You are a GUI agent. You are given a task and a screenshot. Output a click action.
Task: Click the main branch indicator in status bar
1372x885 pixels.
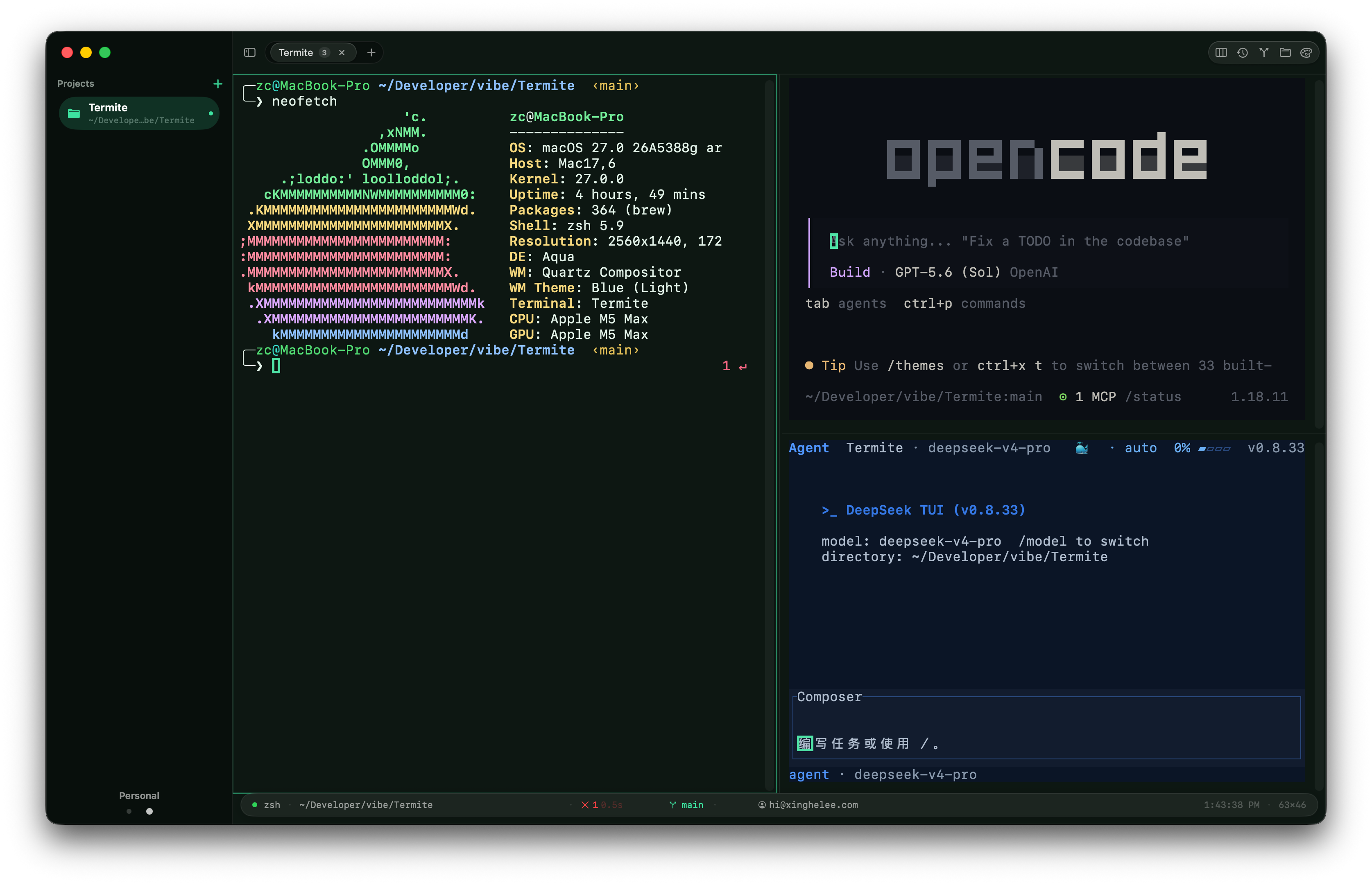point(686,804)
